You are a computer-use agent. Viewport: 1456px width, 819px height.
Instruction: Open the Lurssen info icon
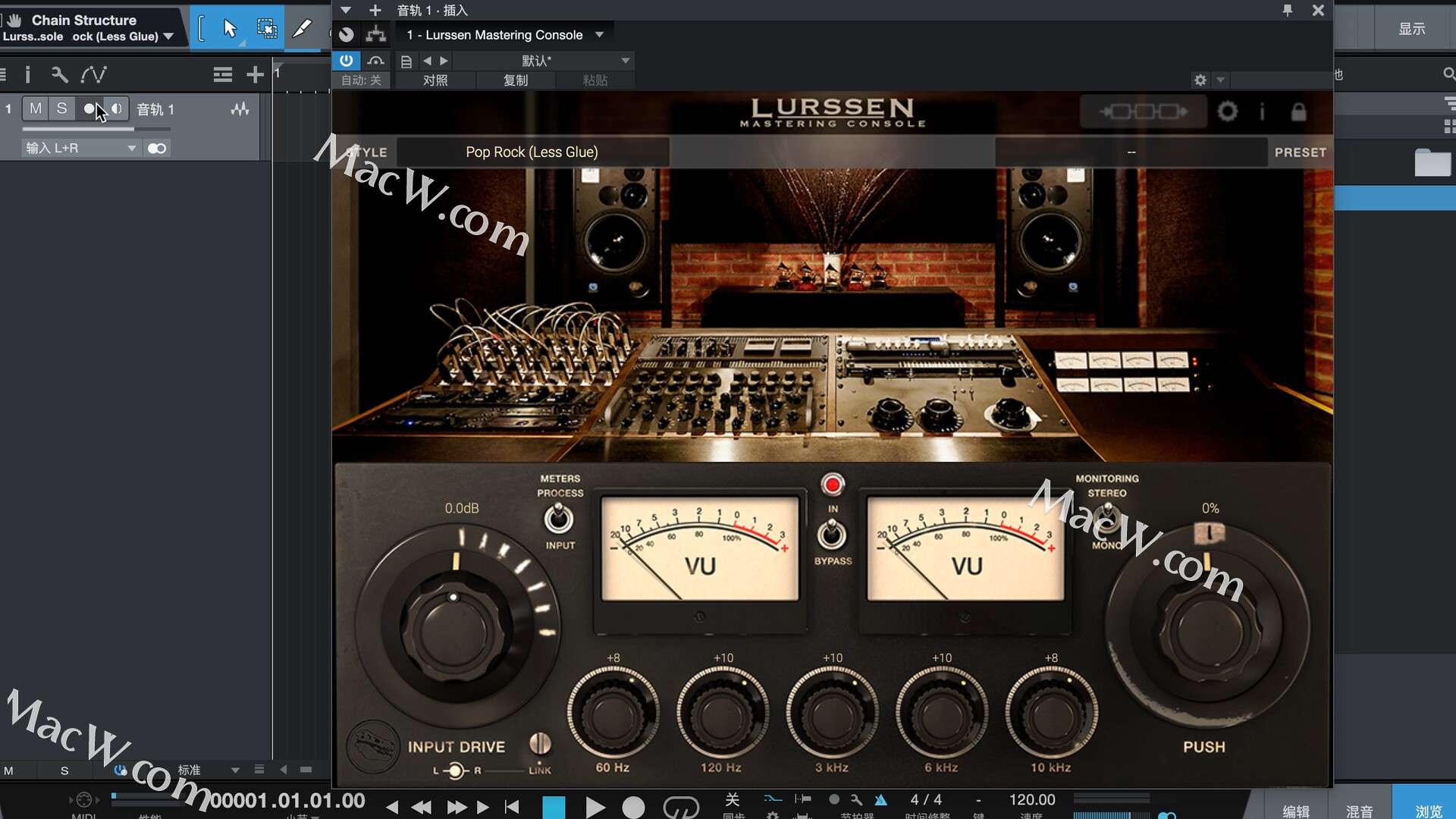pyautogui.click(x=1262, y=112)
